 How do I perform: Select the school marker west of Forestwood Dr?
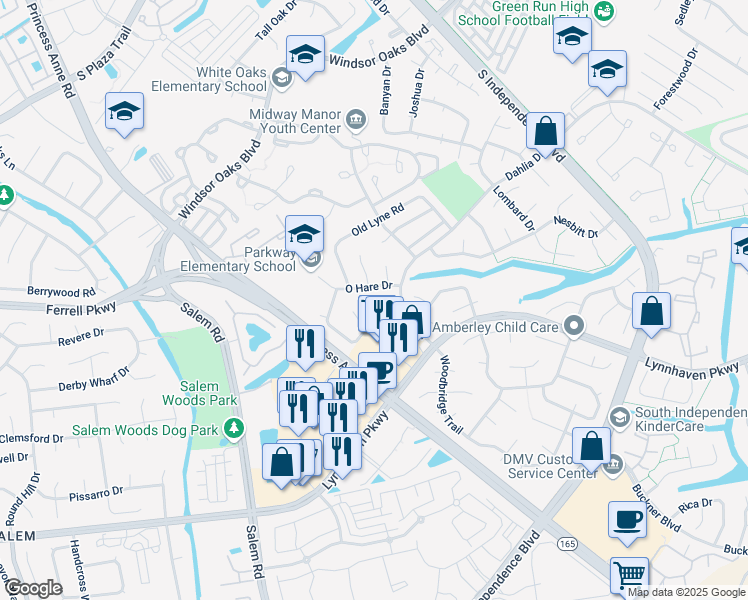tap(607, 72)
